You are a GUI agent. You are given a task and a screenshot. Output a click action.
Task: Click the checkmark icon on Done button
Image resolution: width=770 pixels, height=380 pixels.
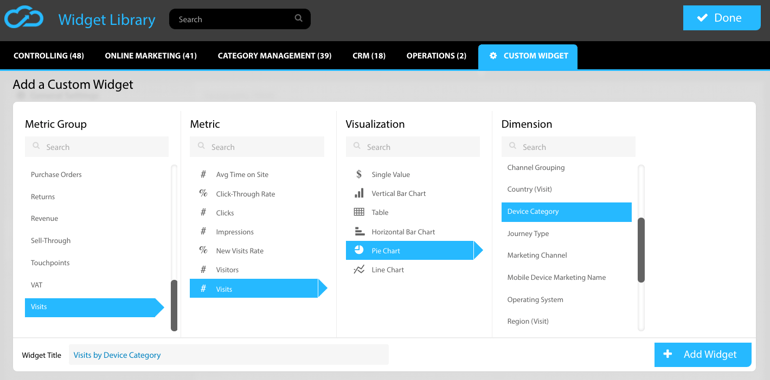point(702,18)
